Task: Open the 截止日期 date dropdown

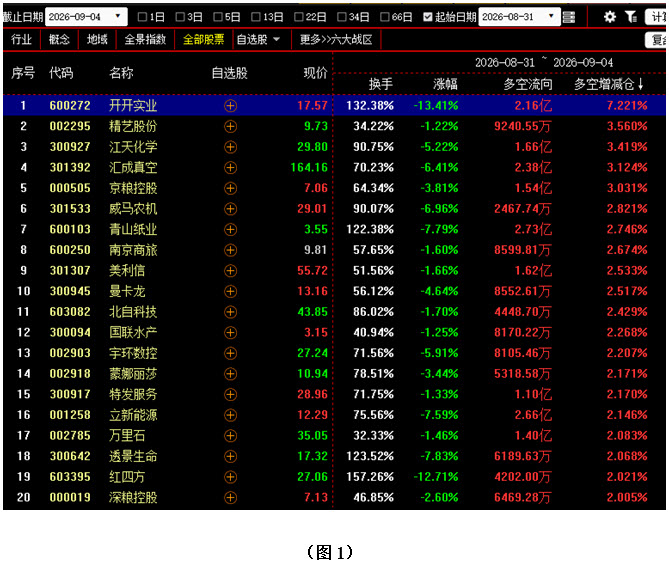Action: click(x=118, y=17)
